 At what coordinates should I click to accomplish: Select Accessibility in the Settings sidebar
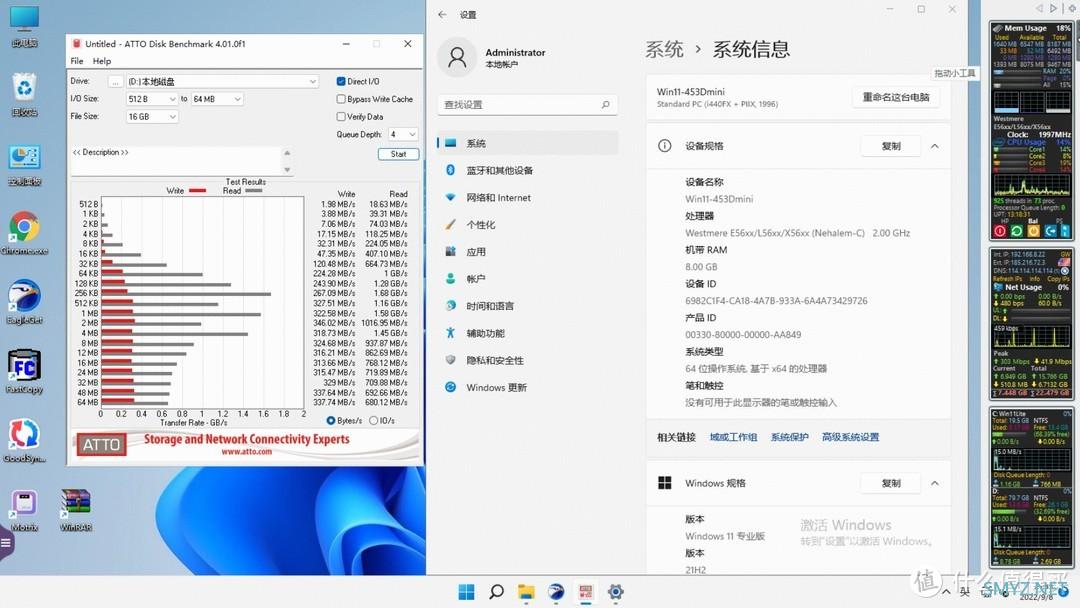[528, 333]
